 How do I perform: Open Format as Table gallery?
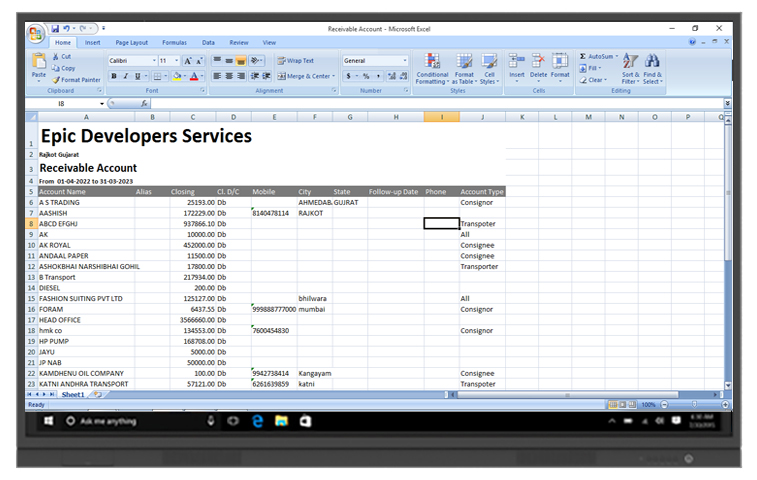[464, 69]
